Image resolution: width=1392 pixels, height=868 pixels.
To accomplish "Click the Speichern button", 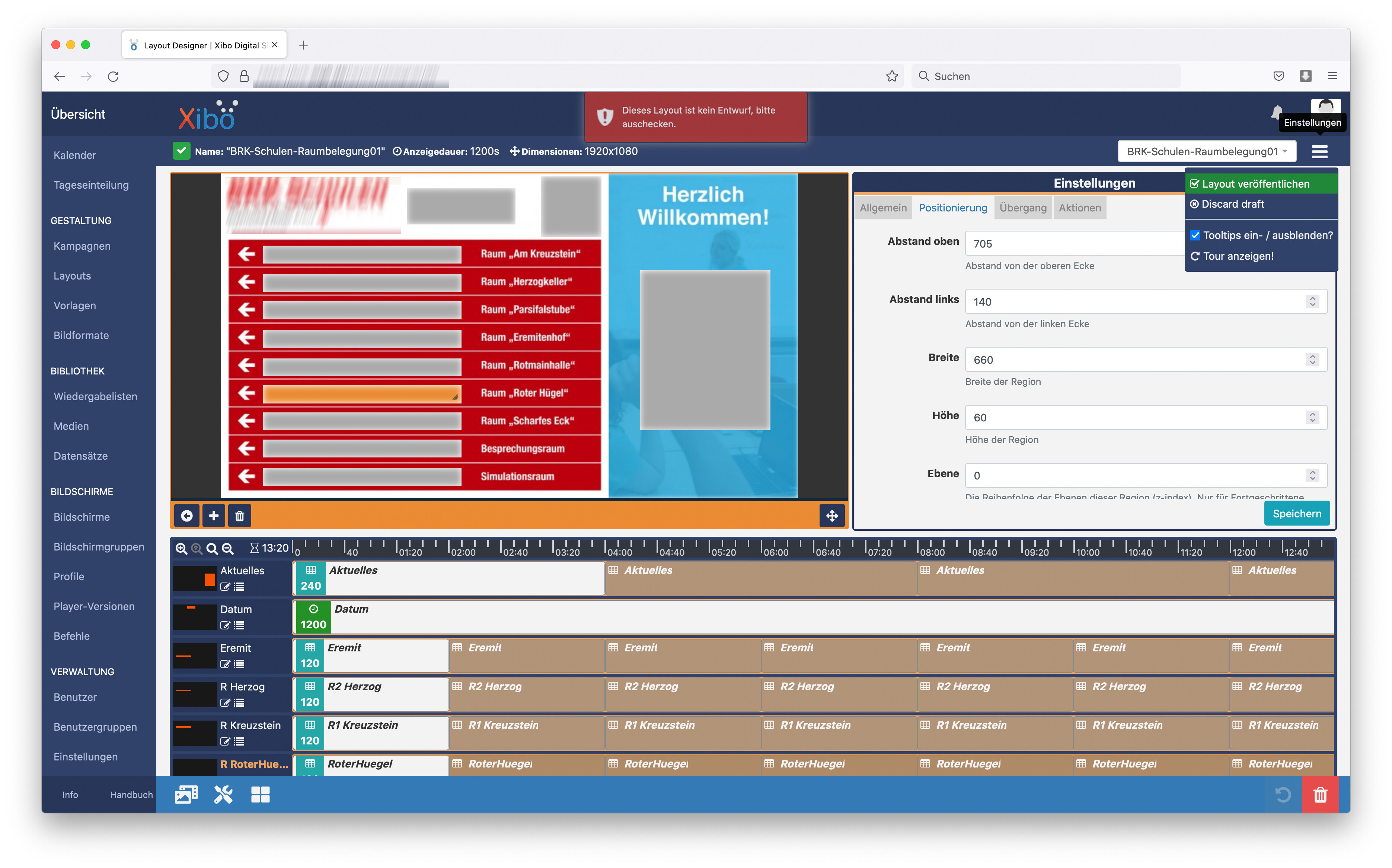I will pos(1296,514).
